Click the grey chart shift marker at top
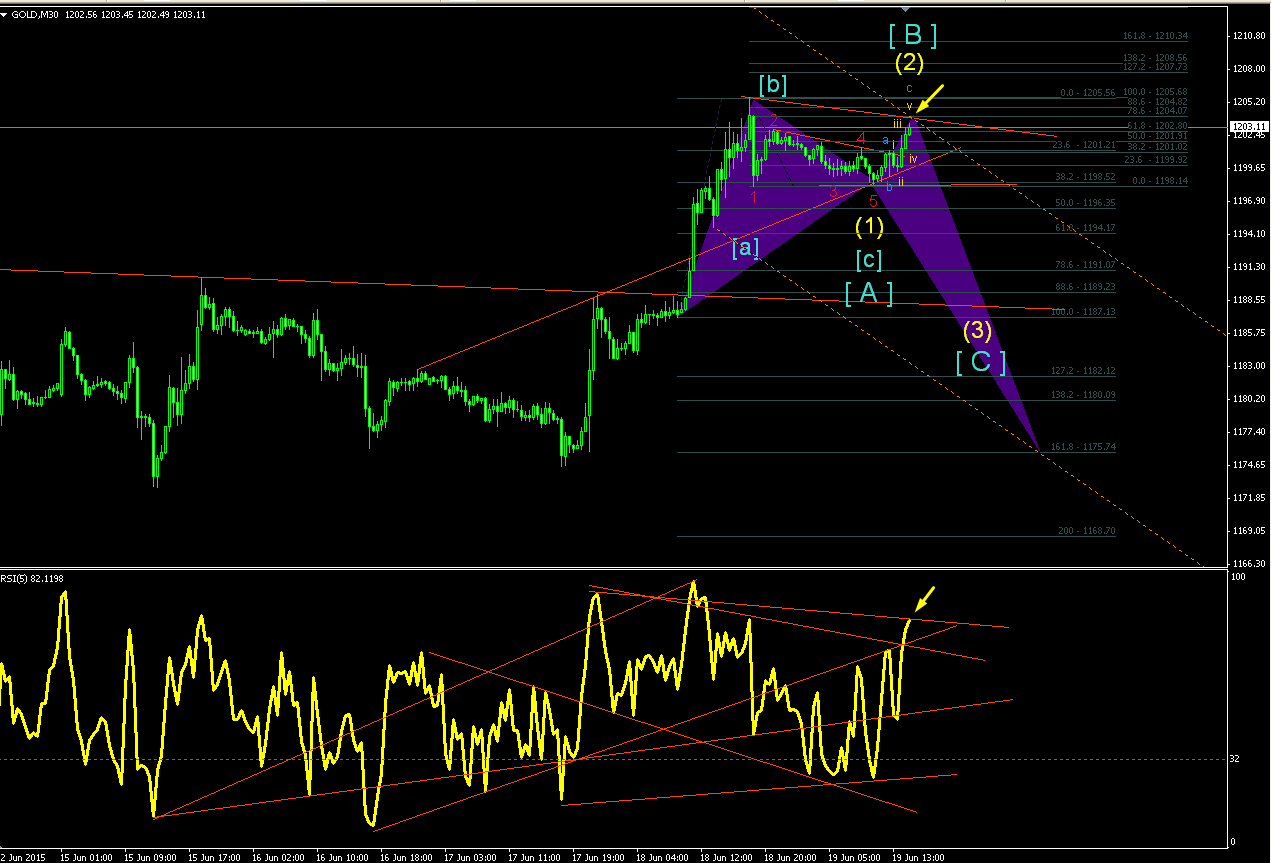This screenshot has height=863, width=1271. pyautogui.click(x=905, y=8)
